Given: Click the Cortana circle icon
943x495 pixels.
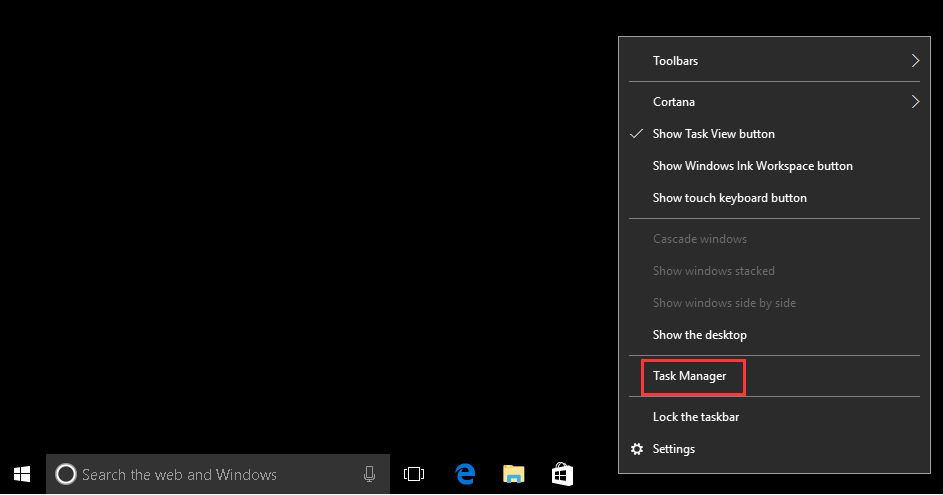Looking at the screenshot, I should [65, 474].
